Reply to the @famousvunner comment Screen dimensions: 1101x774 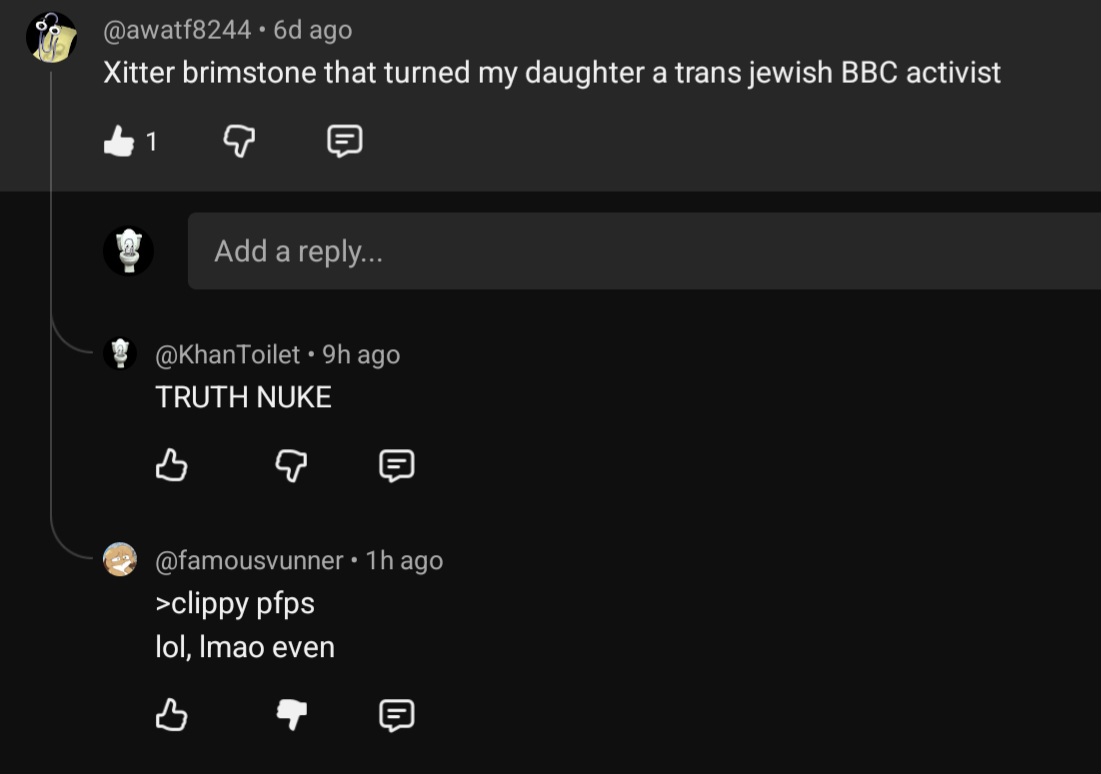pyautogui.click(x=397, y=714)
